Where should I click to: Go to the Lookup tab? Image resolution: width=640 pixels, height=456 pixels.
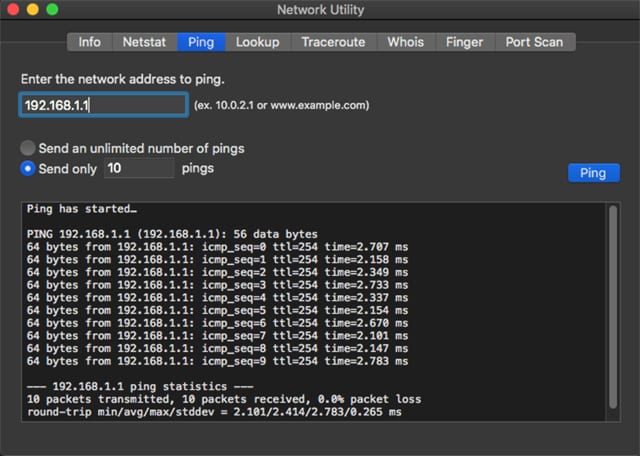tap(257, 42)
